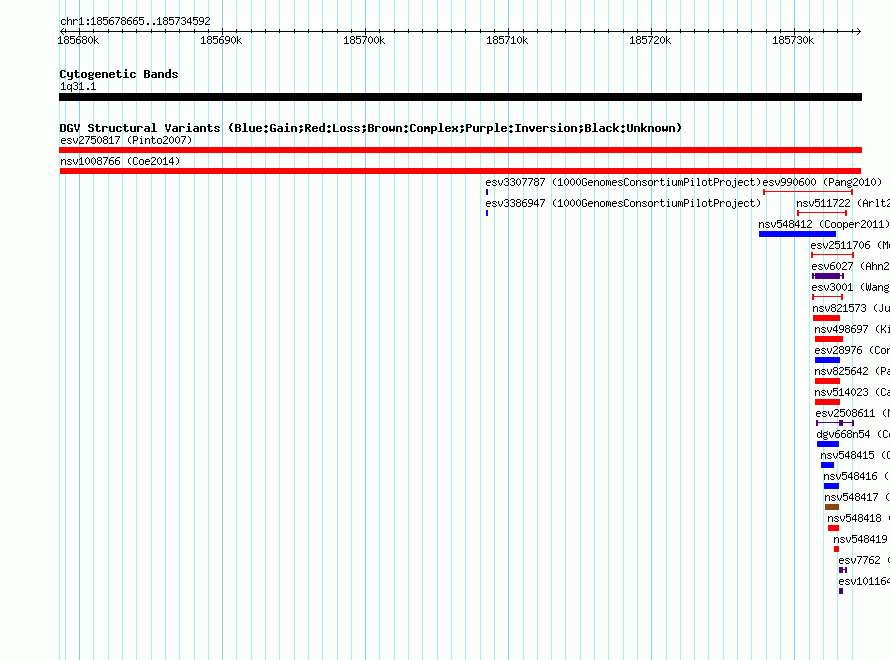The image size is (890, 660).
Task: Click the dgv668n54 variant label
Action: tap(853, 434)
